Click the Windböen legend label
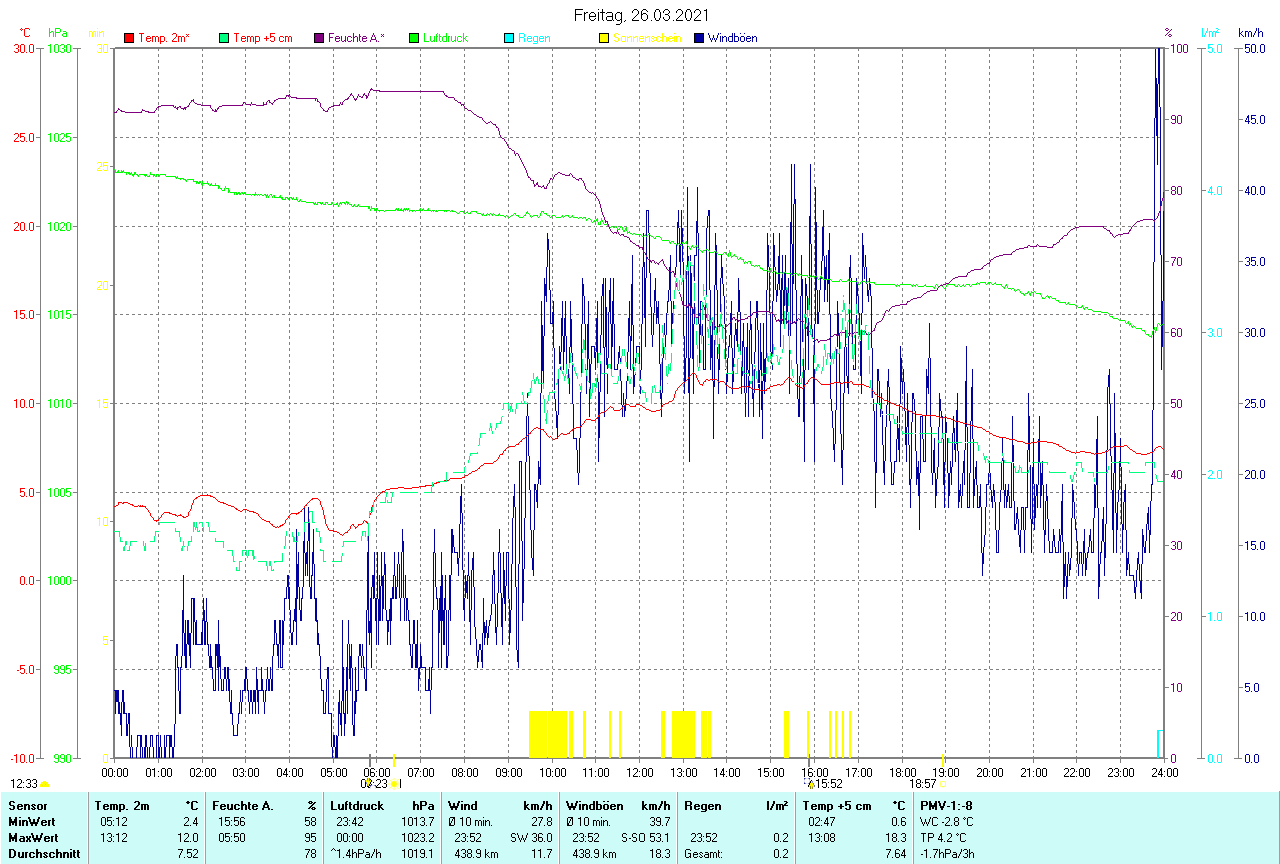Screen dimensions: 1280x864 pyautogui.click(x=732, y=38)
